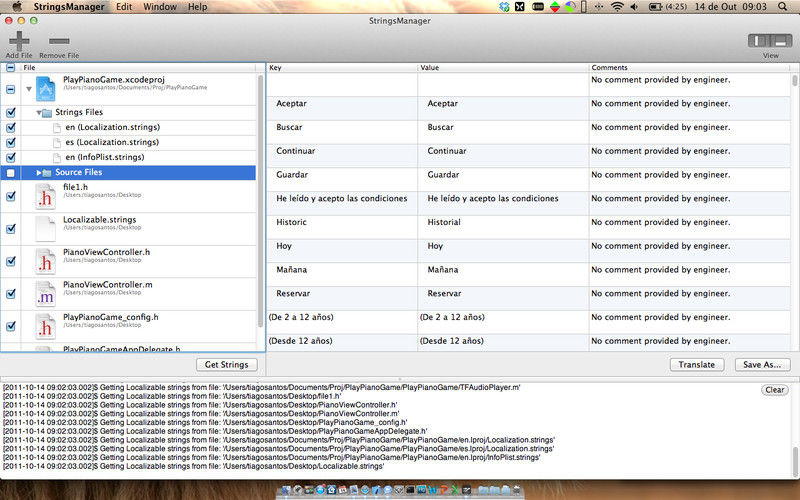Uncheck the PianoViewController.m checkbox

point(11,294)
